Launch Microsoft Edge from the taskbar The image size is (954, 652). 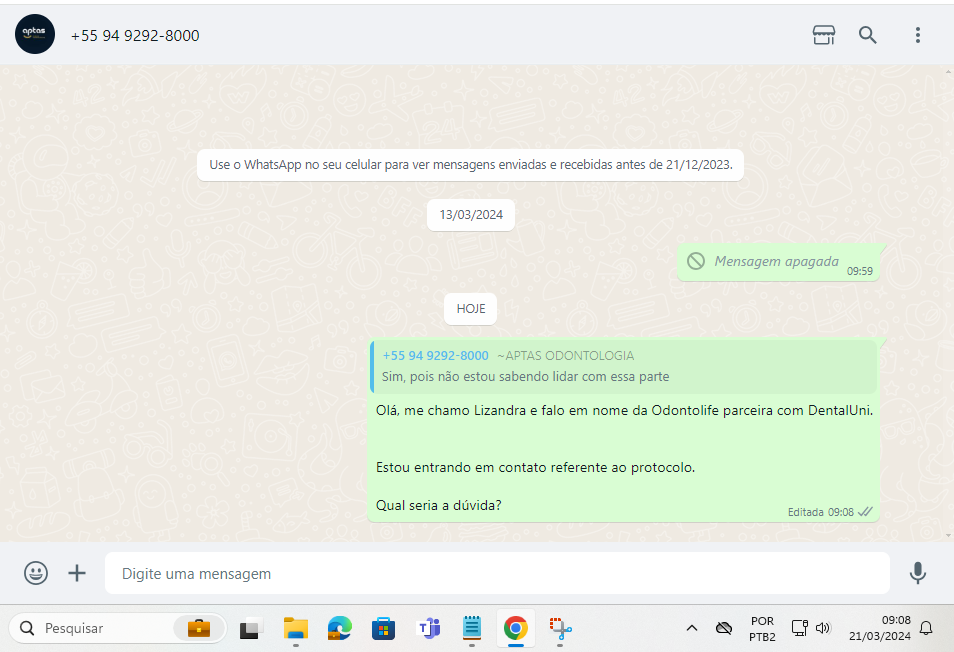pyautogui.click(x=339, y=629)
